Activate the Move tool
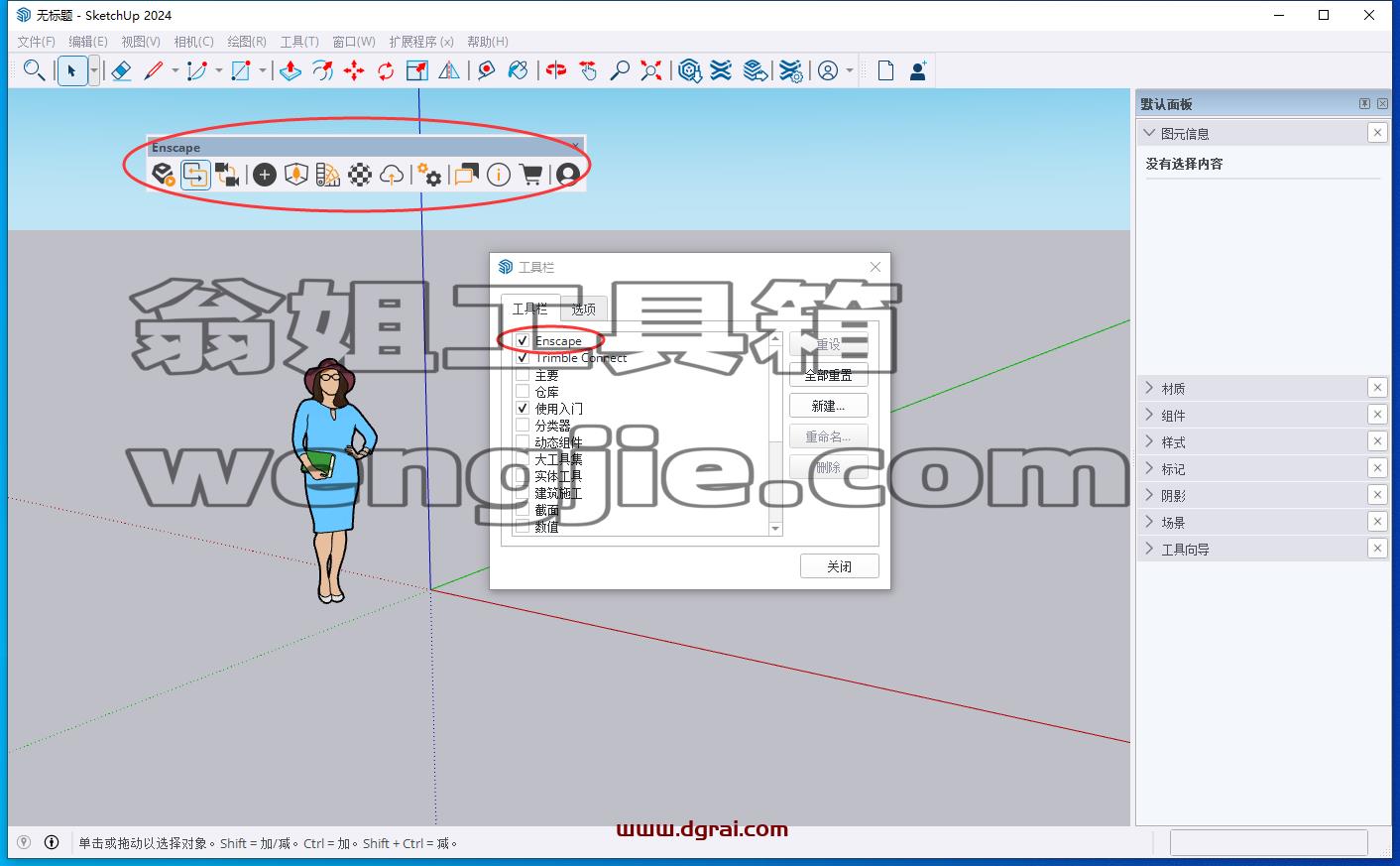1400x866 pixels. 354,70
